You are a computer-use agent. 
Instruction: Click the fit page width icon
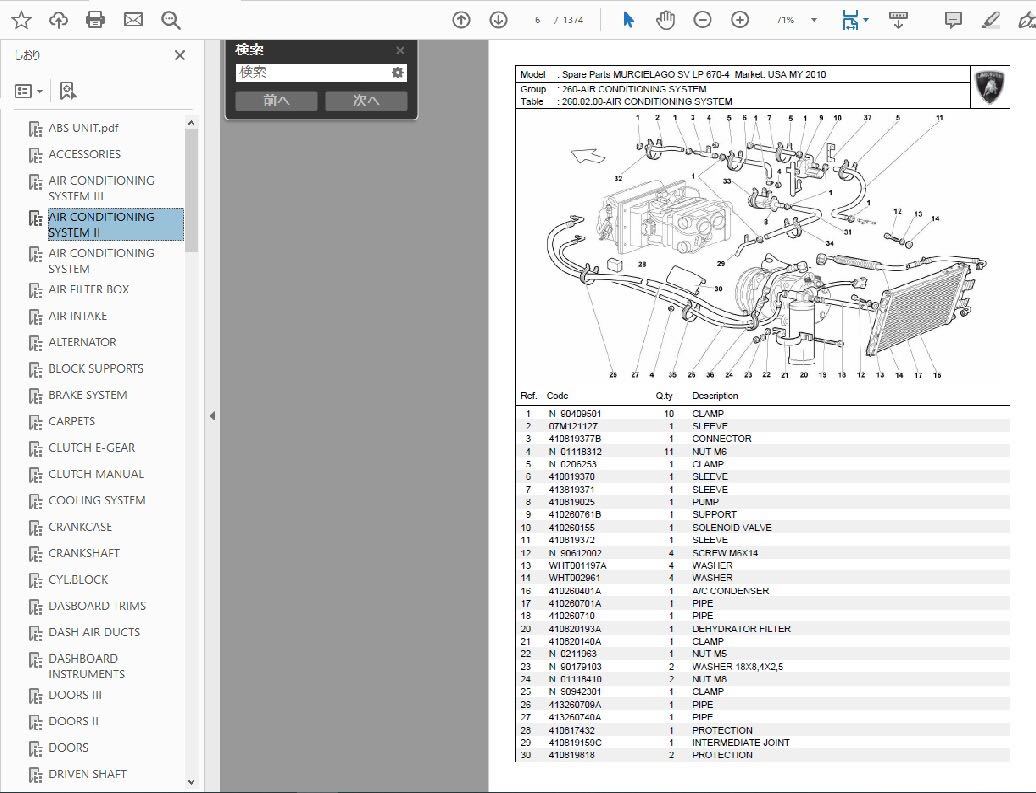coord(851,20)
